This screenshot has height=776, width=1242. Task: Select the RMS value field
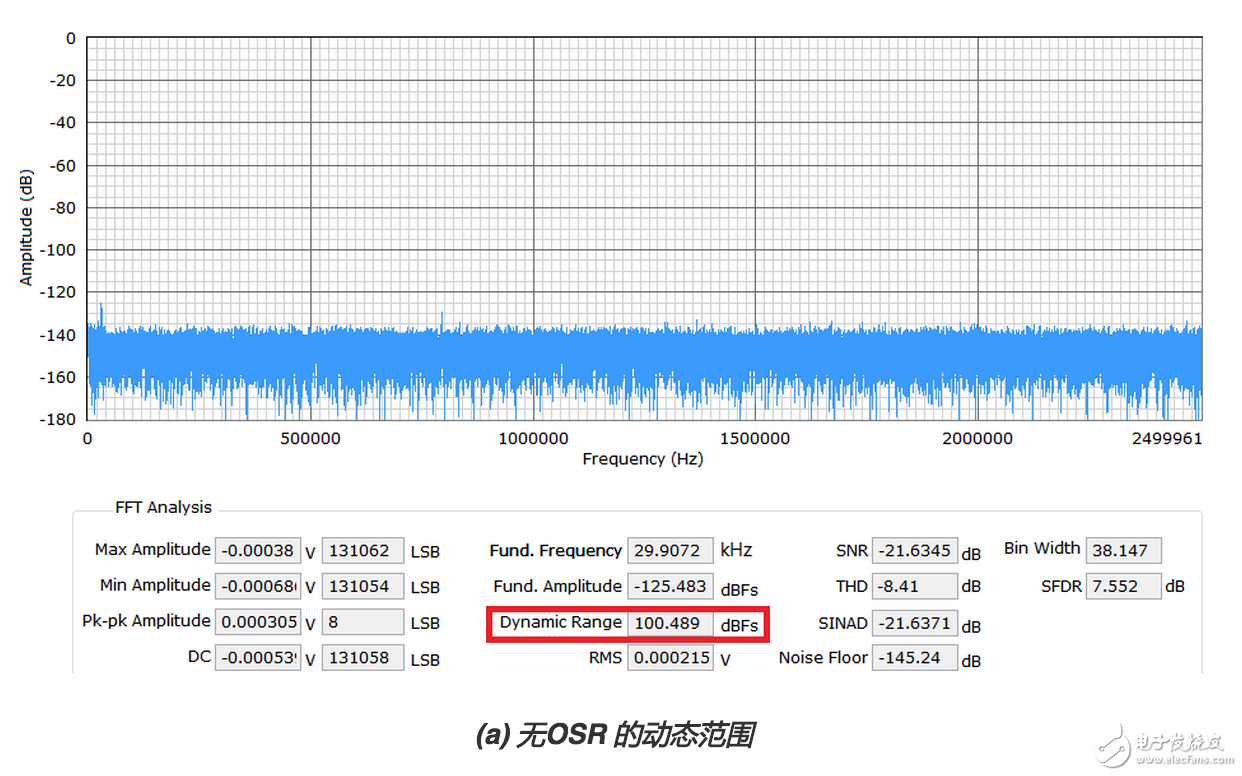(669, 659)
